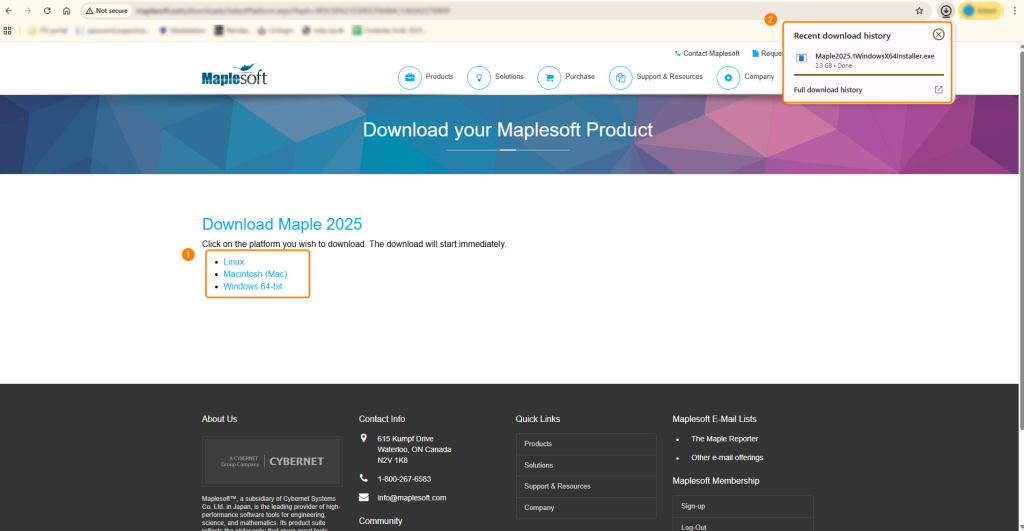Click the Purchase shopping cart icon
Viewport: 1024px width, 531px height.
click(x=548, y=77)
